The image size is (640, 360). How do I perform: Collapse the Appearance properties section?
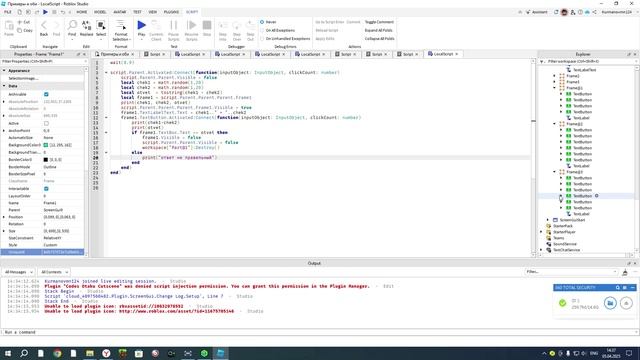pyautogui.click(x=4, y=71)
